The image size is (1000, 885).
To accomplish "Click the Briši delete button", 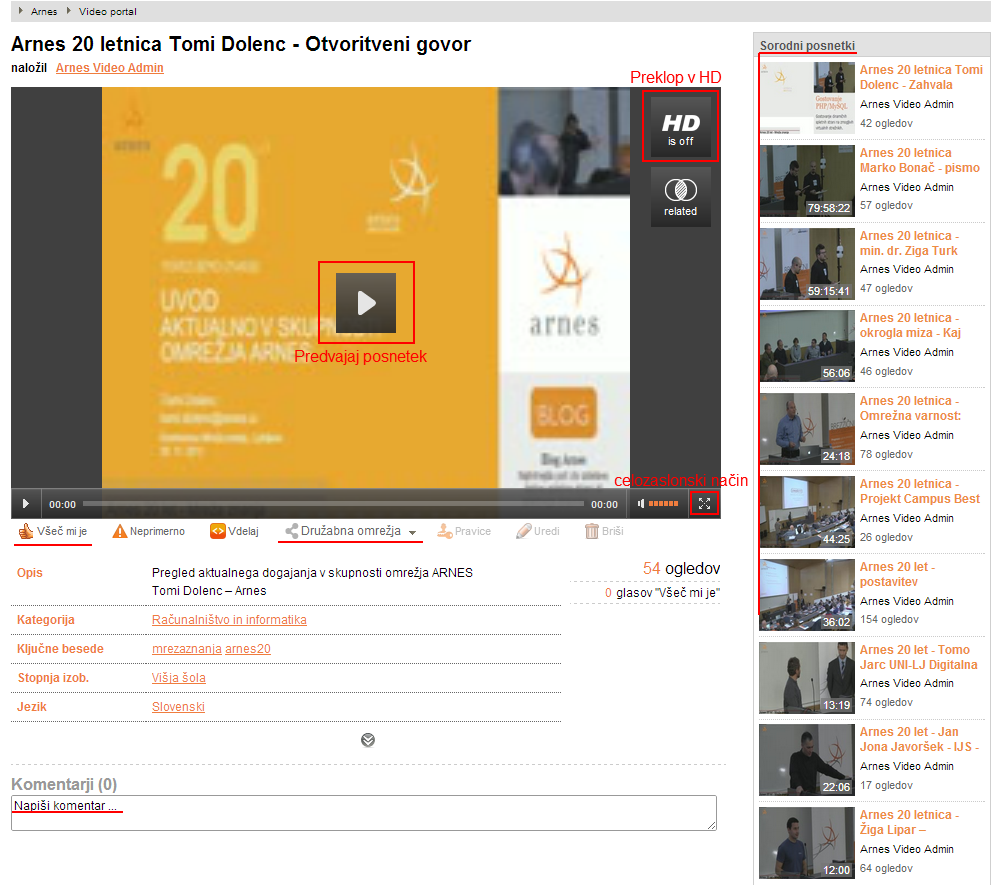I will 604,531.
